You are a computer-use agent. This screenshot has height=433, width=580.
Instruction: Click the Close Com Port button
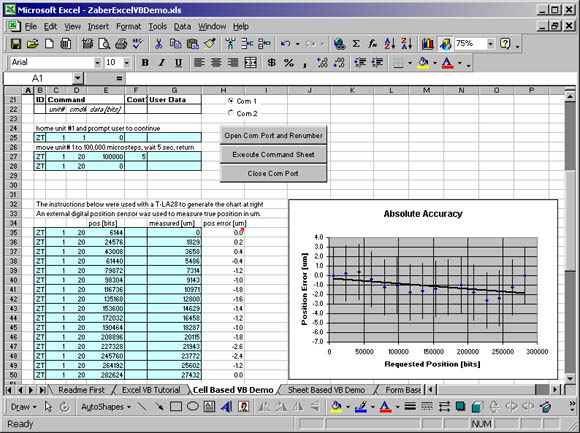(x=273, y=173)
